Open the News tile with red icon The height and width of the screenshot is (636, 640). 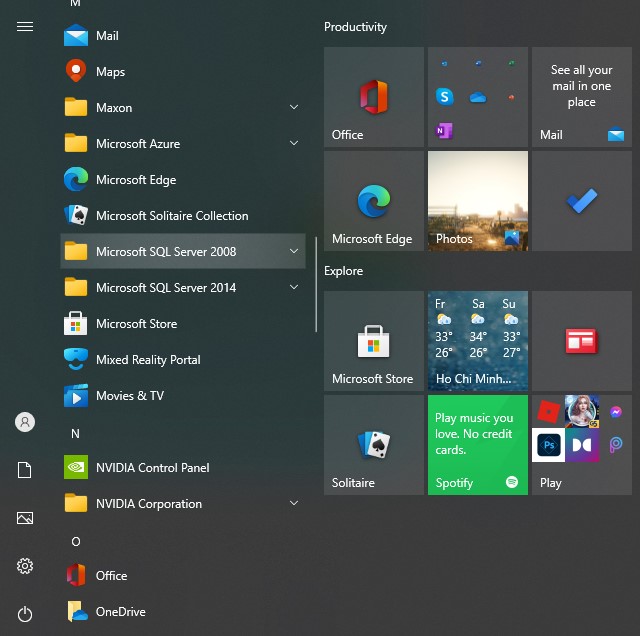coord(581,341)
